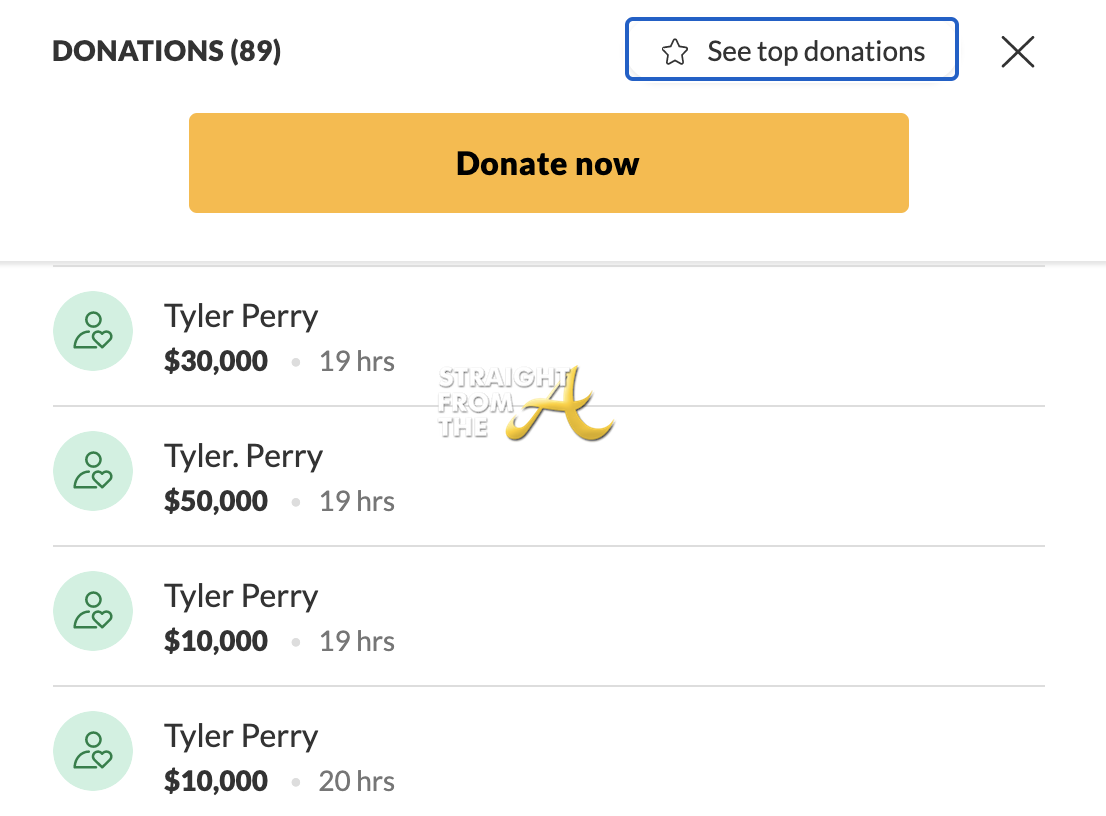Click the $10,000 amount dated 20 hrs
This screenshot has height=816, width=1106.
(x=216, y=781)
